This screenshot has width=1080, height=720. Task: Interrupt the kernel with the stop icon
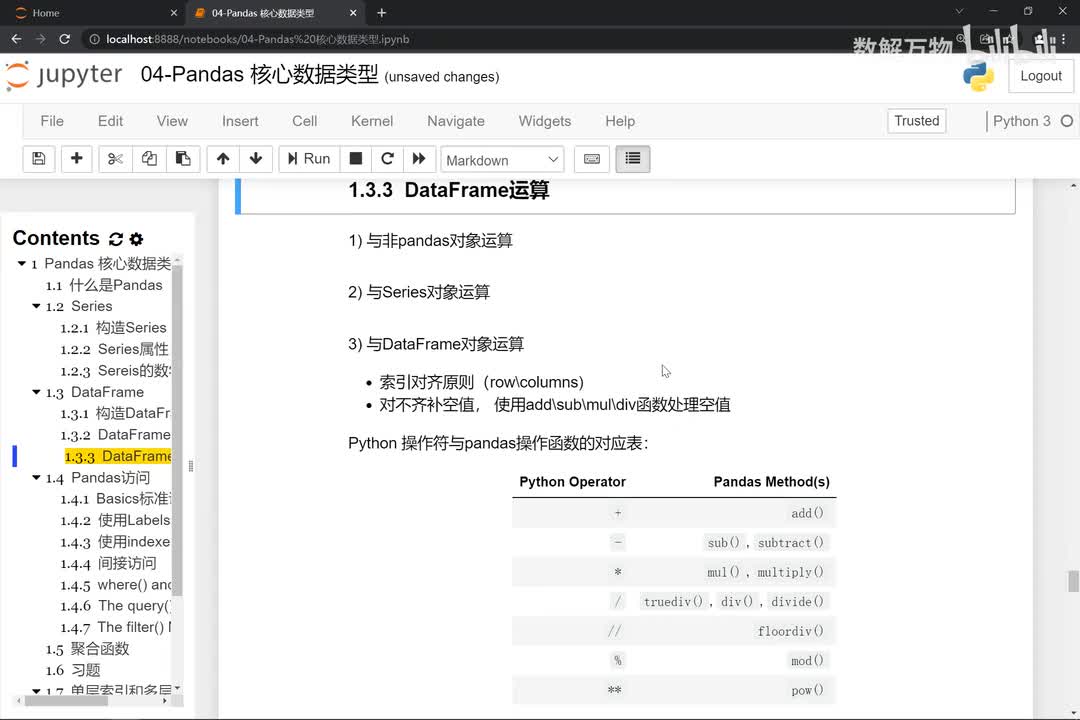click(355, 159)
